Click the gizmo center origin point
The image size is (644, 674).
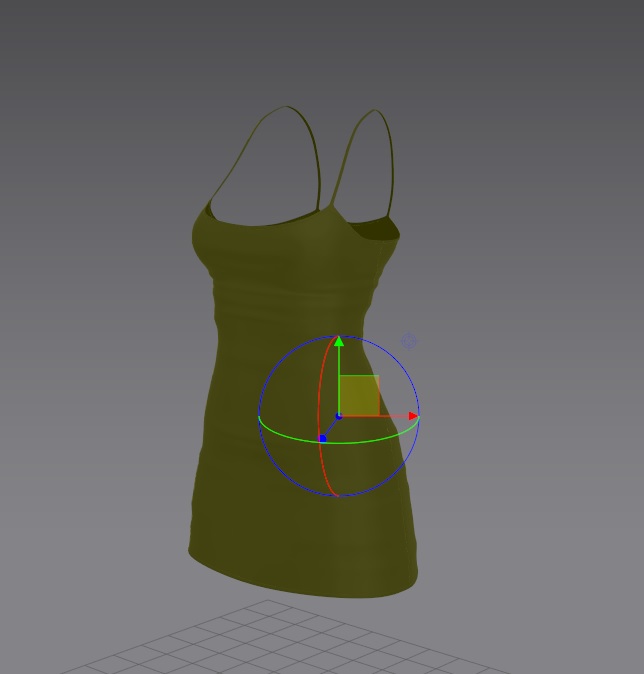point(339,416)
